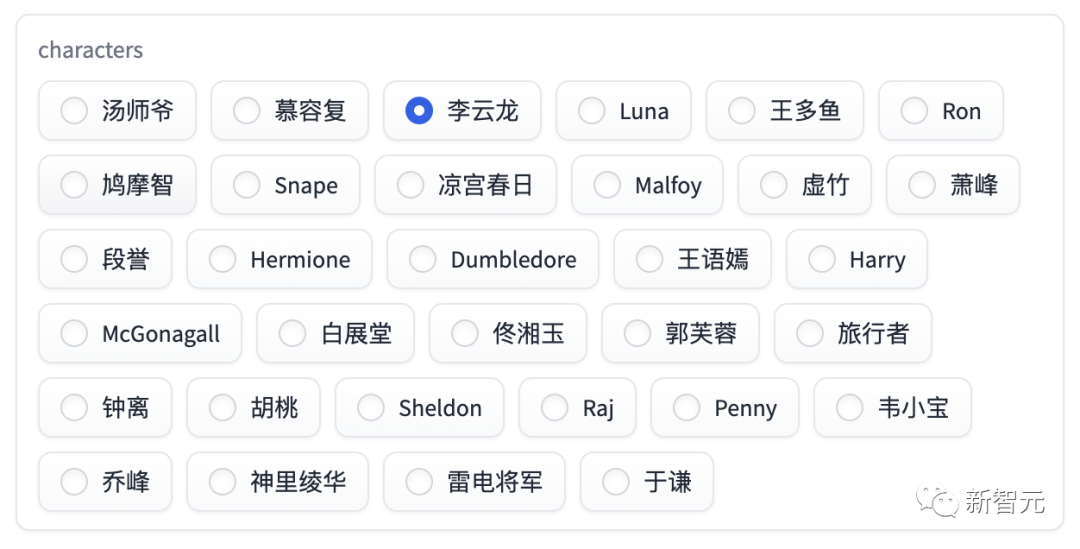The height and width of the screenshot is (549, 1080).
Task: Pick the 王多鱼 character
Action: [785, 110]
